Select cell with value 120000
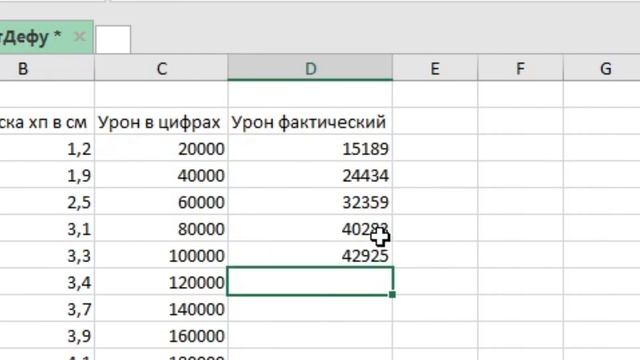This screenshot has width=640, height=360. tap(161, 282)
